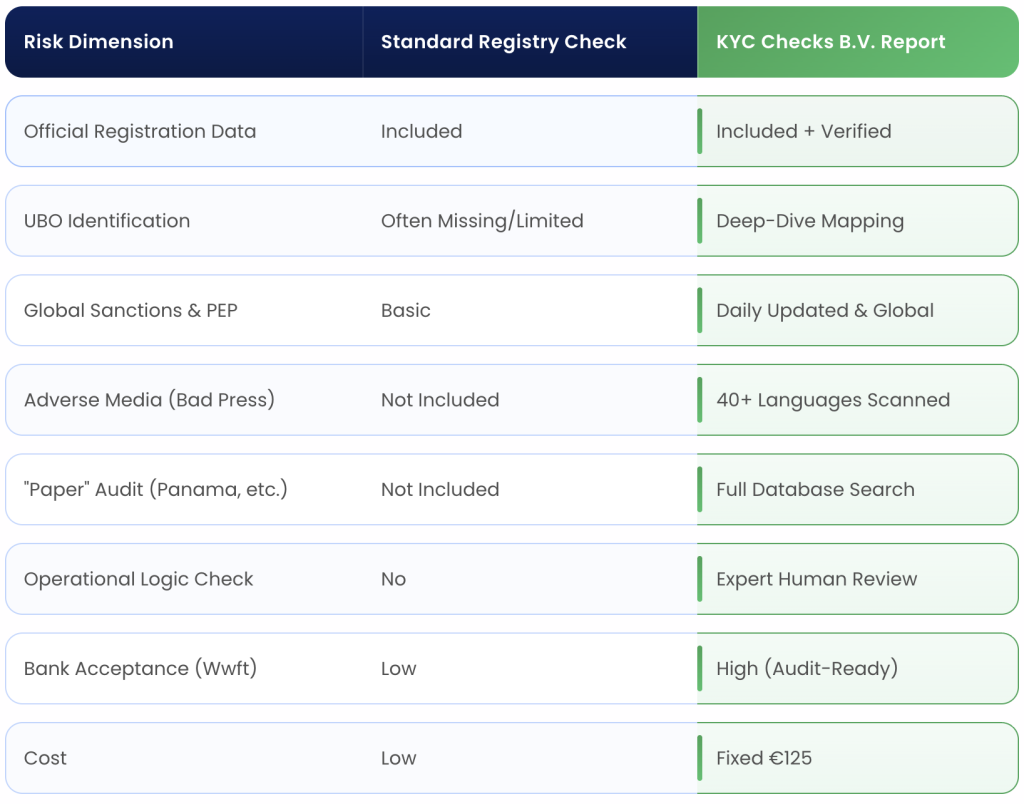Select the 'High (Audit-Ready)' cell
This screenshot has height=804, width=1024.
(807, 668)
